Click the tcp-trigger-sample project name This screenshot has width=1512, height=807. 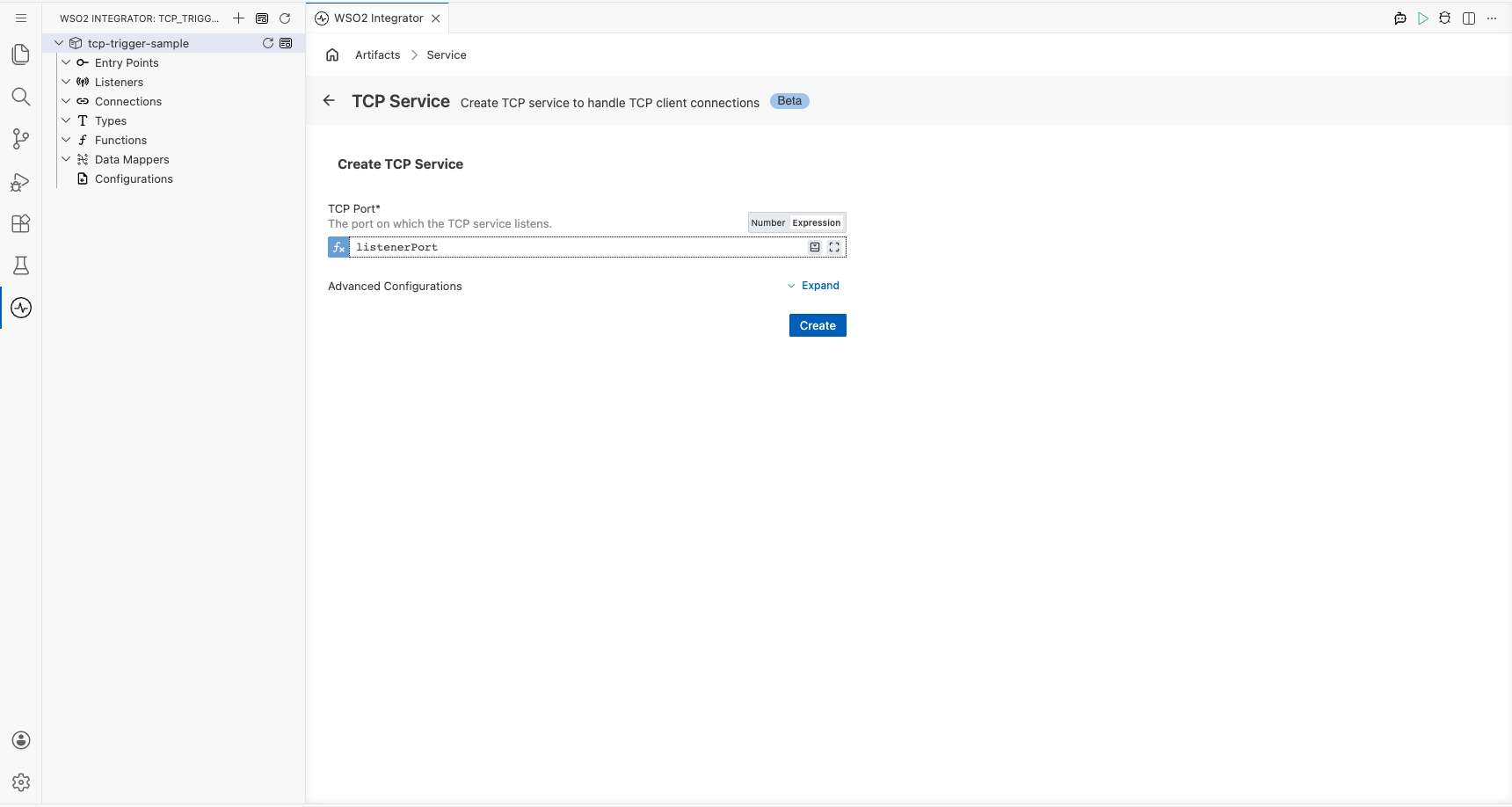pyautogui.click(x=138, y=43)
